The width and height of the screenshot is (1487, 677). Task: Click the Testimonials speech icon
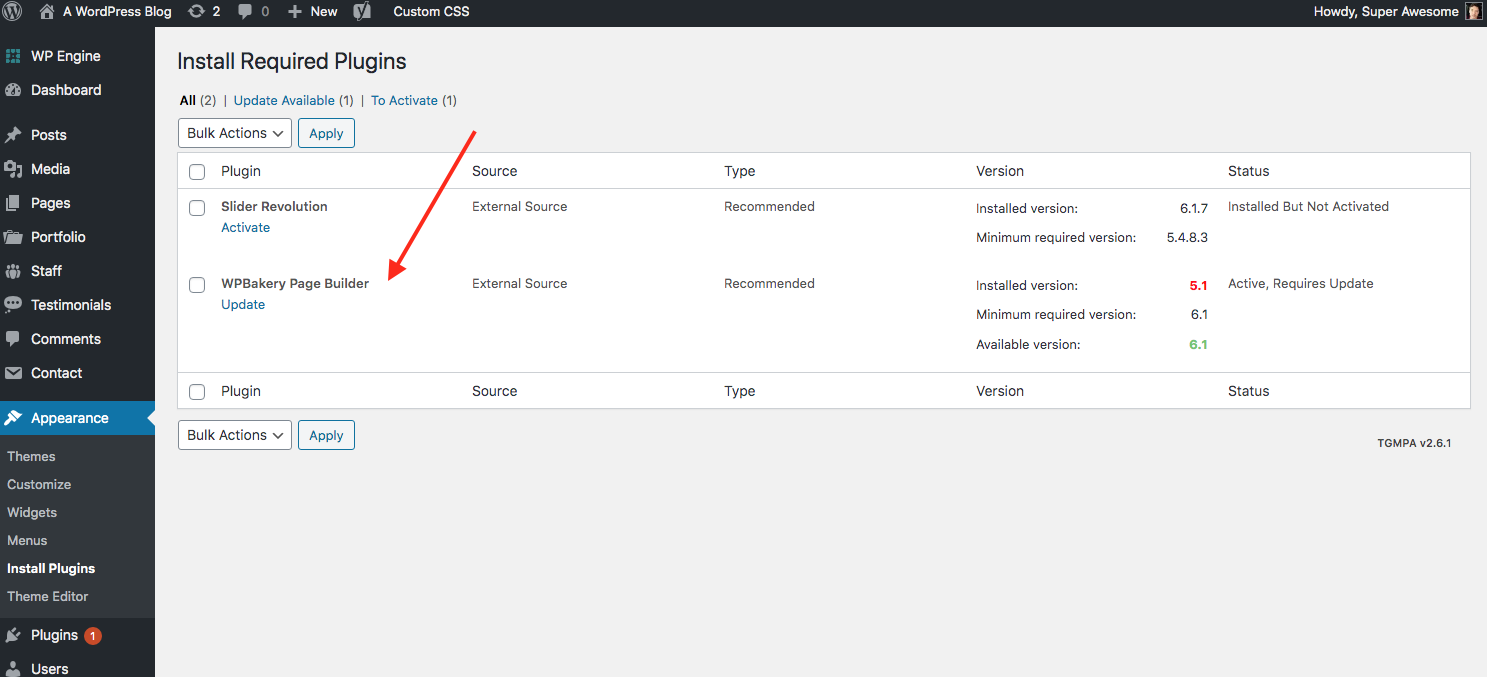click(x=13, y=305)
